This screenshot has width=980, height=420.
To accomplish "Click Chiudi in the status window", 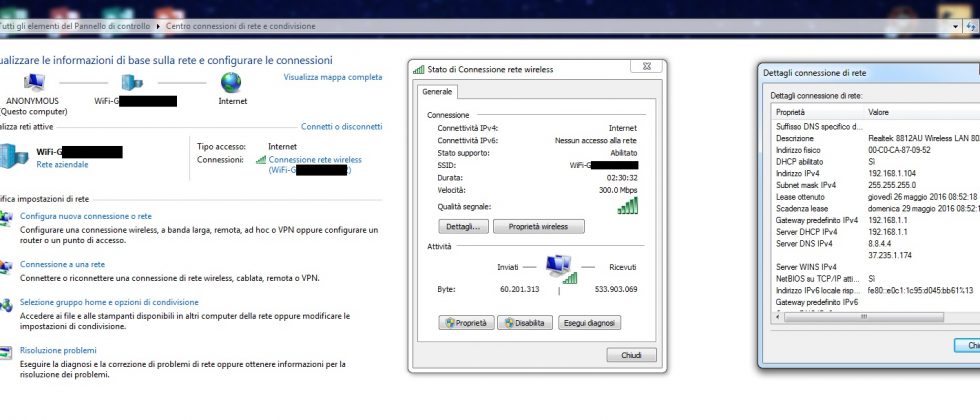I will click(x=631, y=356).
